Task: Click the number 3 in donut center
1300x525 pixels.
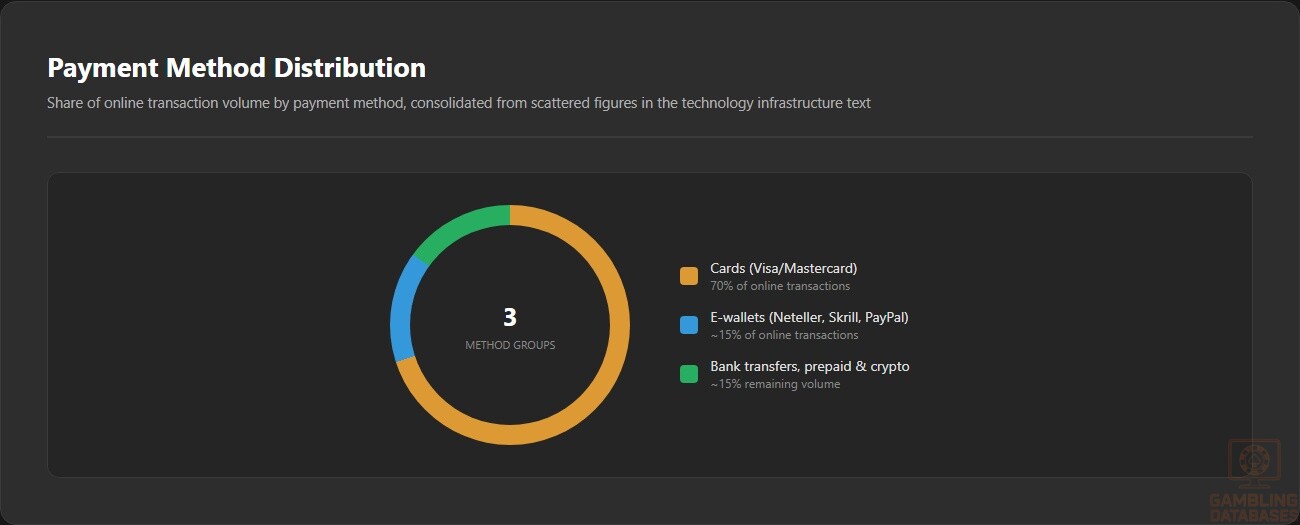Action: [510, 317]
